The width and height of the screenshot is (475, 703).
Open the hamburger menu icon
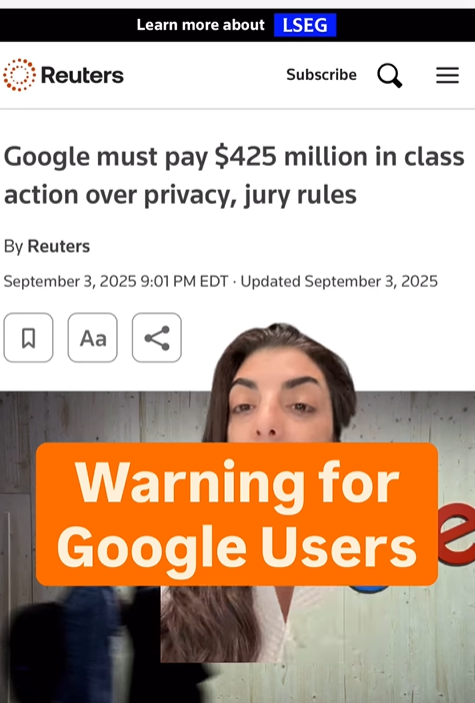[447, 75]
